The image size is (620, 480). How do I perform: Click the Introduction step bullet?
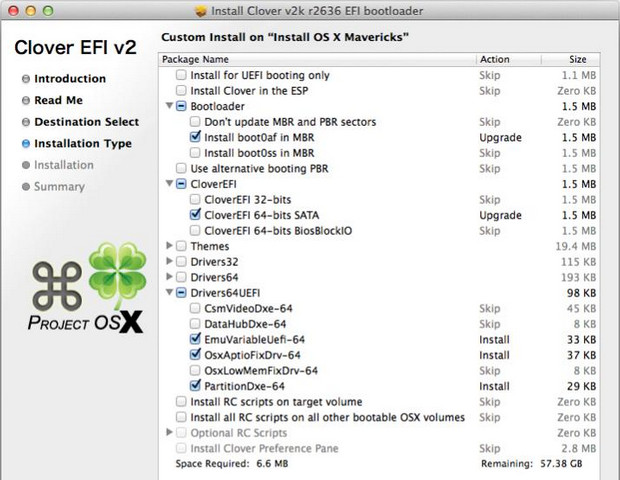(x=25, y=79)
